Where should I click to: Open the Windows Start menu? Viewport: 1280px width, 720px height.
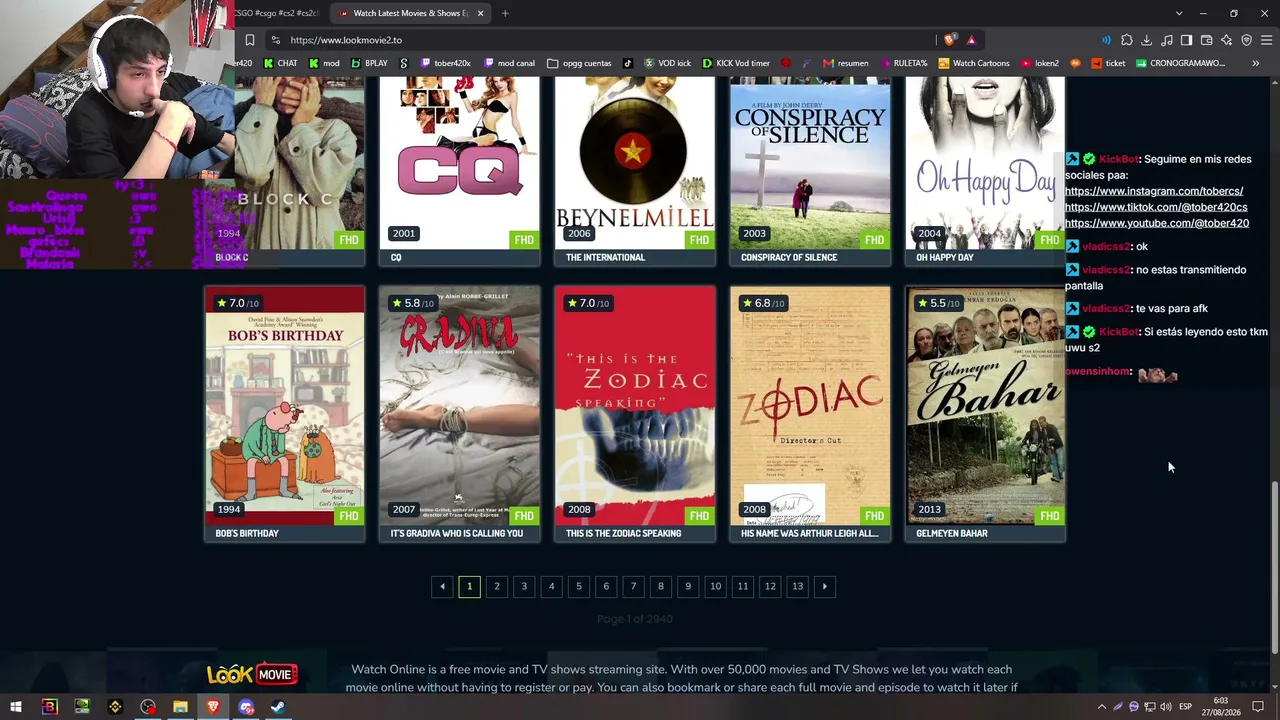pos(16,707)
